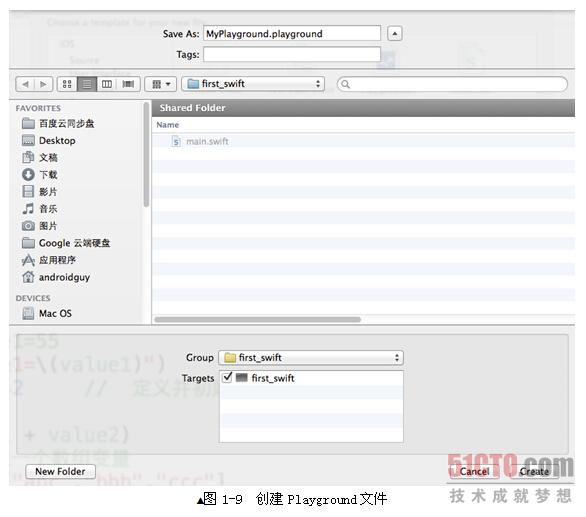Select Desktop in Favorites sidebar
This screenshot has height=517, width=586.
tap(49, 141)
